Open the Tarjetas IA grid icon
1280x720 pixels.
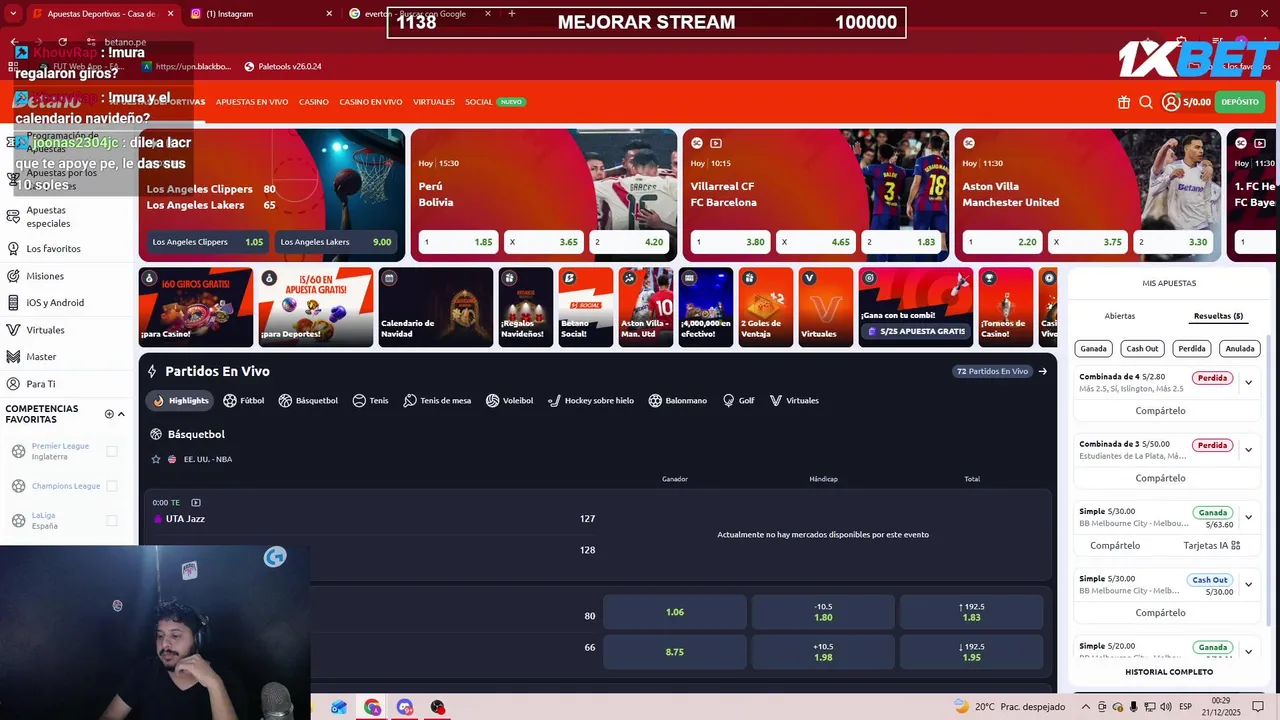tap(1236, 546)
